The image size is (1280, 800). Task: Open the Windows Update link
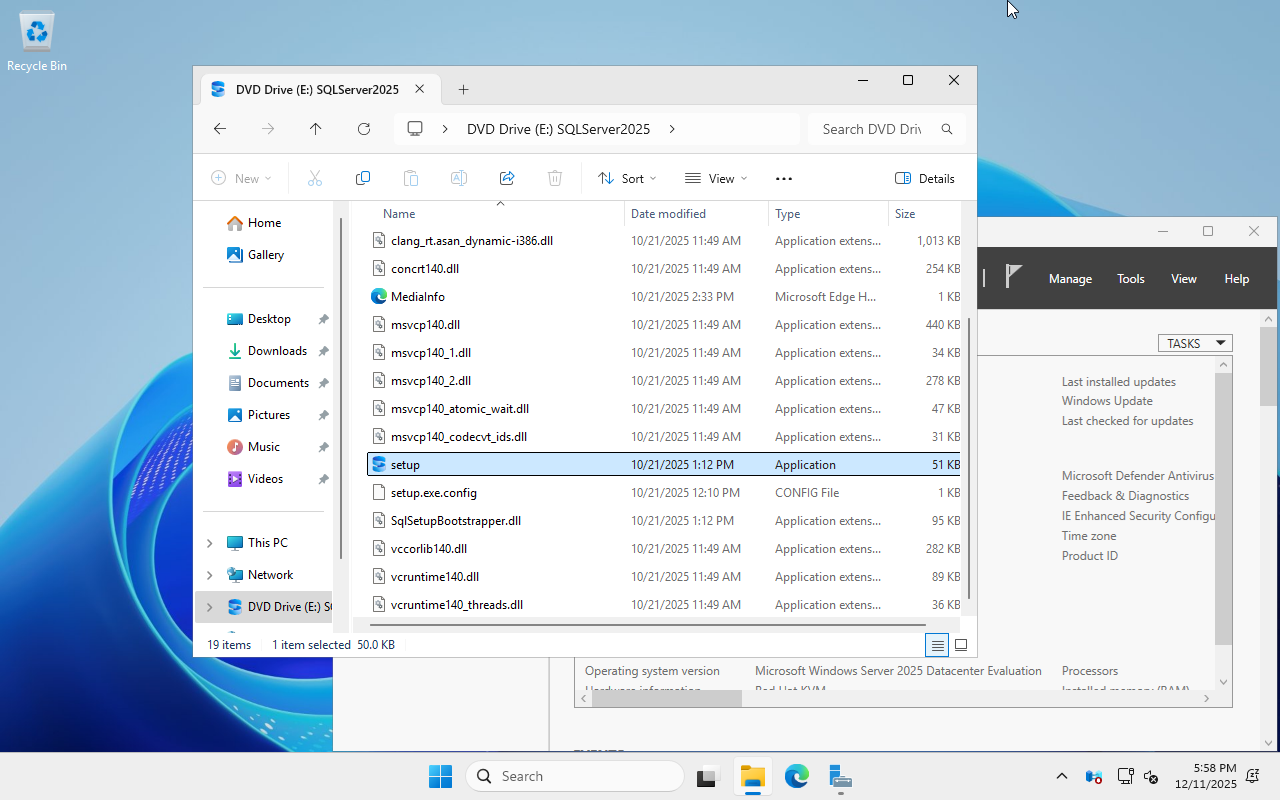point(1106,400)
